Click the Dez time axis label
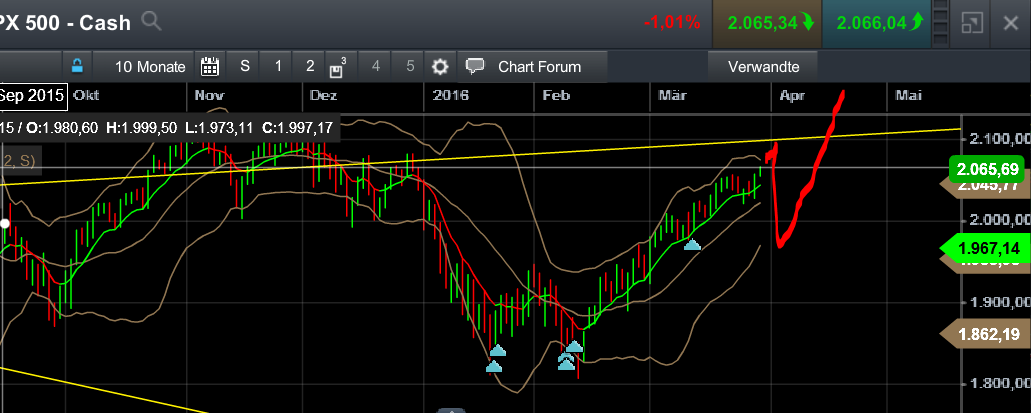Viewport: 1031px width, 413px height. coord(323,96)
